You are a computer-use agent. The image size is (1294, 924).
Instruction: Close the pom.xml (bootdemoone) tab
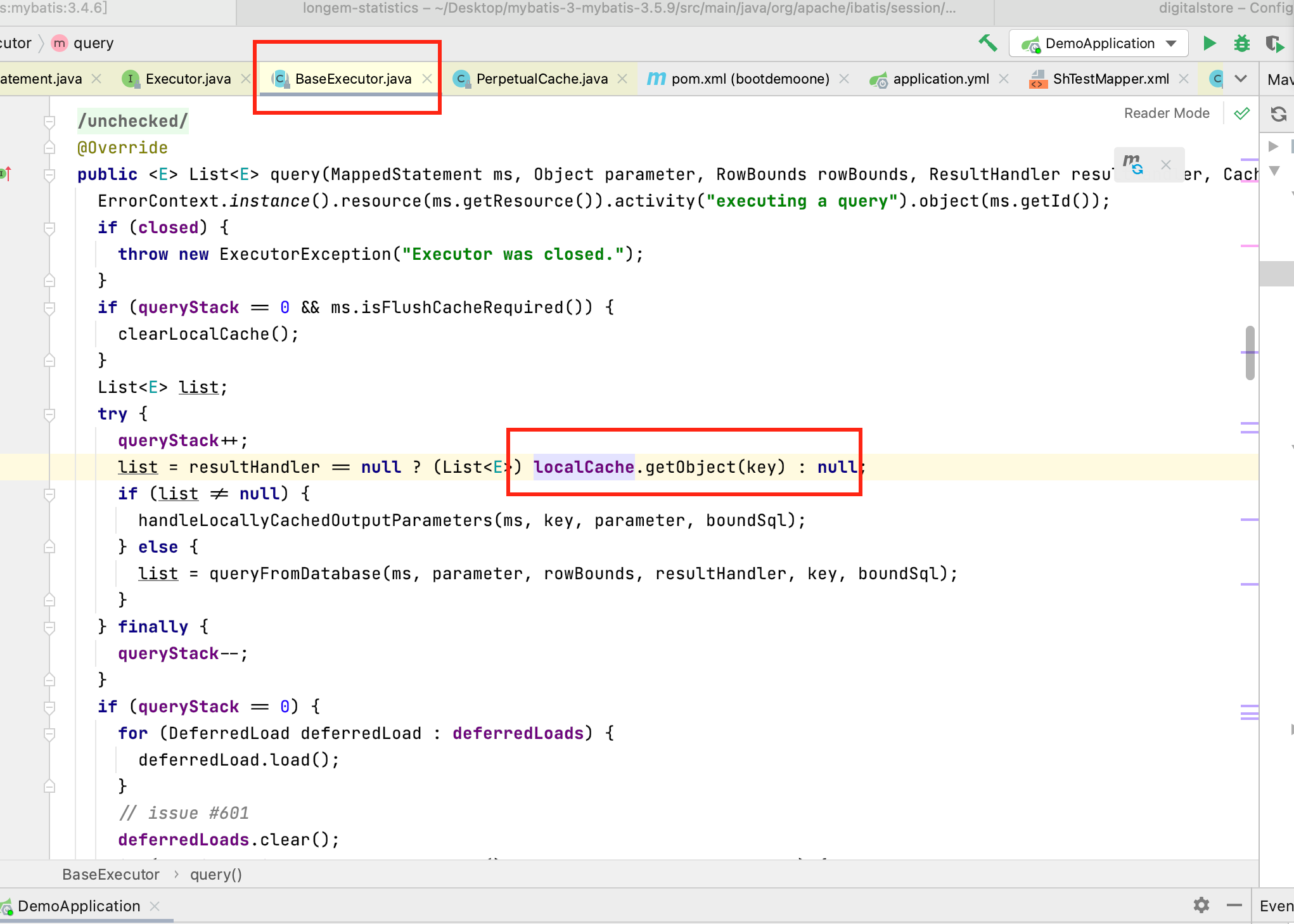tap(844, 79)
